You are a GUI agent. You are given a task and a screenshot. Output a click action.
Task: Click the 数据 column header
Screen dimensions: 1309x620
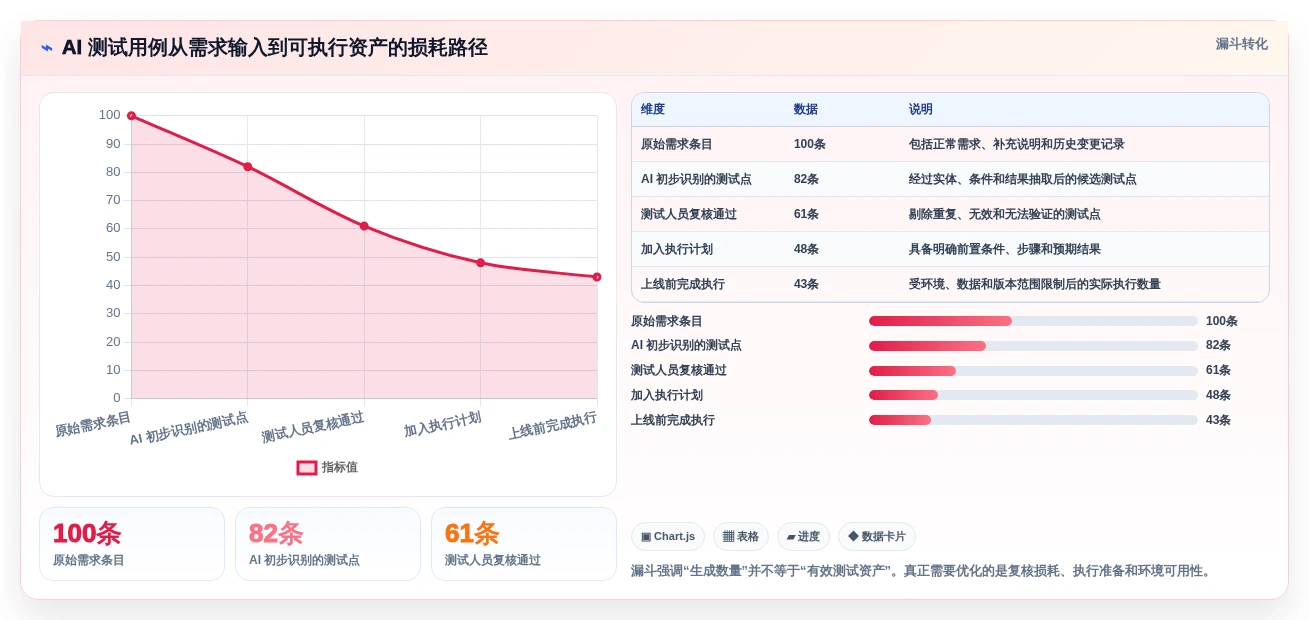point(805,109)
